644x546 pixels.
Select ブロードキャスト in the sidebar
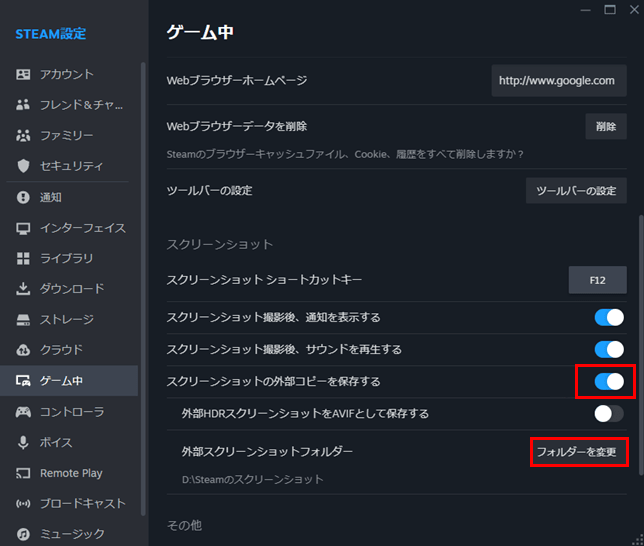click(x=69, y=504)
